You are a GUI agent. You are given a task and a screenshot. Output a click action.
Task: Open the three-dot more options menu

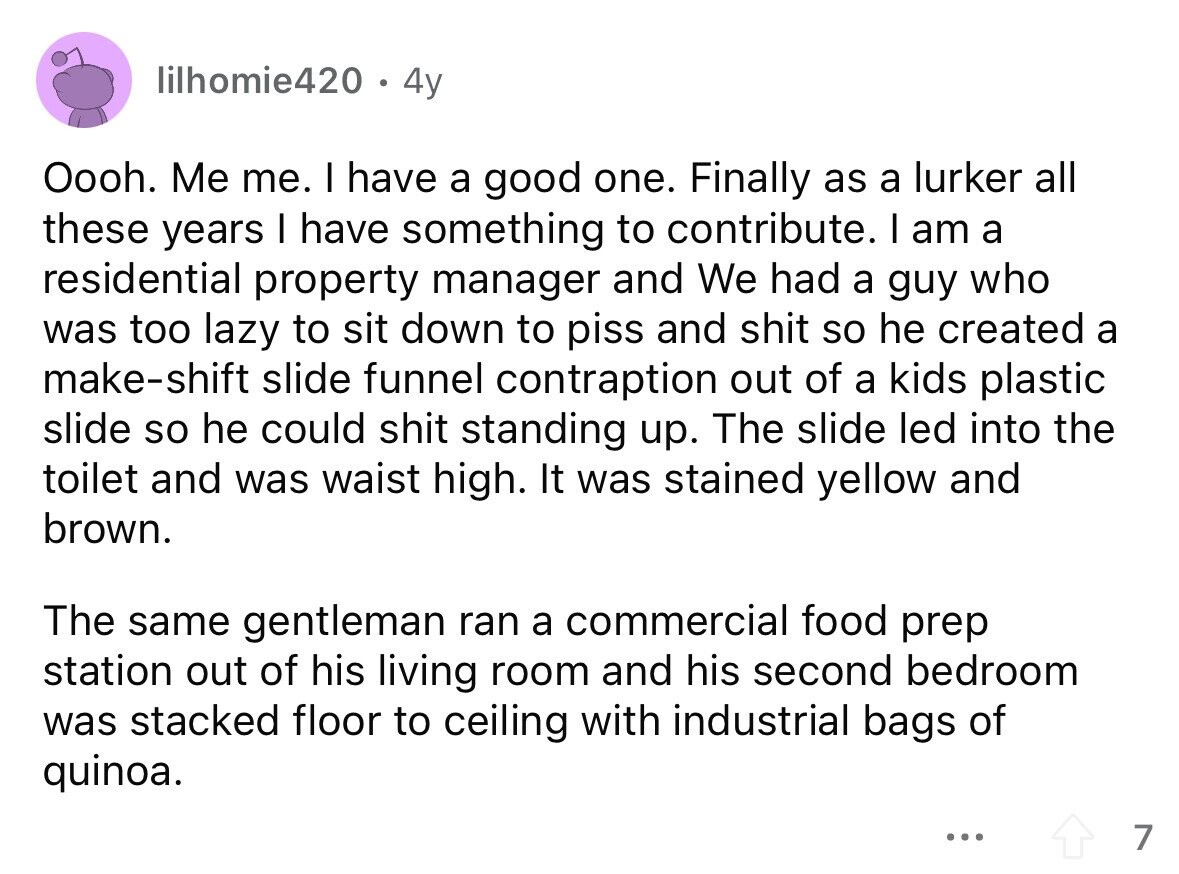point(964,836)
